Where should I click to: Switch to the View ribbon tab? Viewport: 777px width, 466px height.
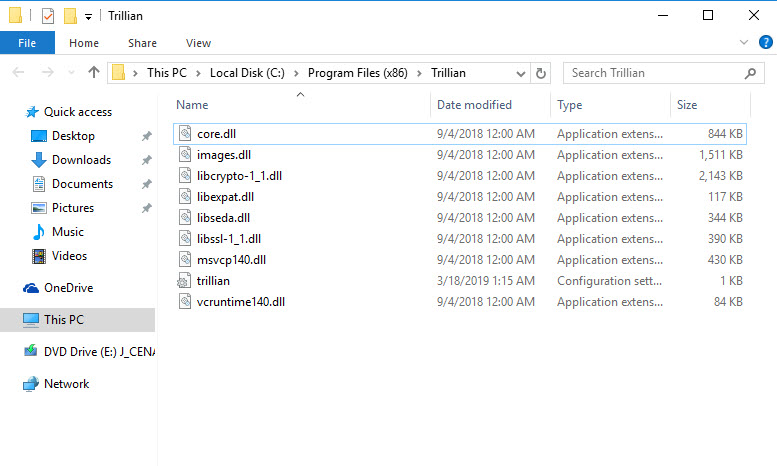[x=198, y=43]
